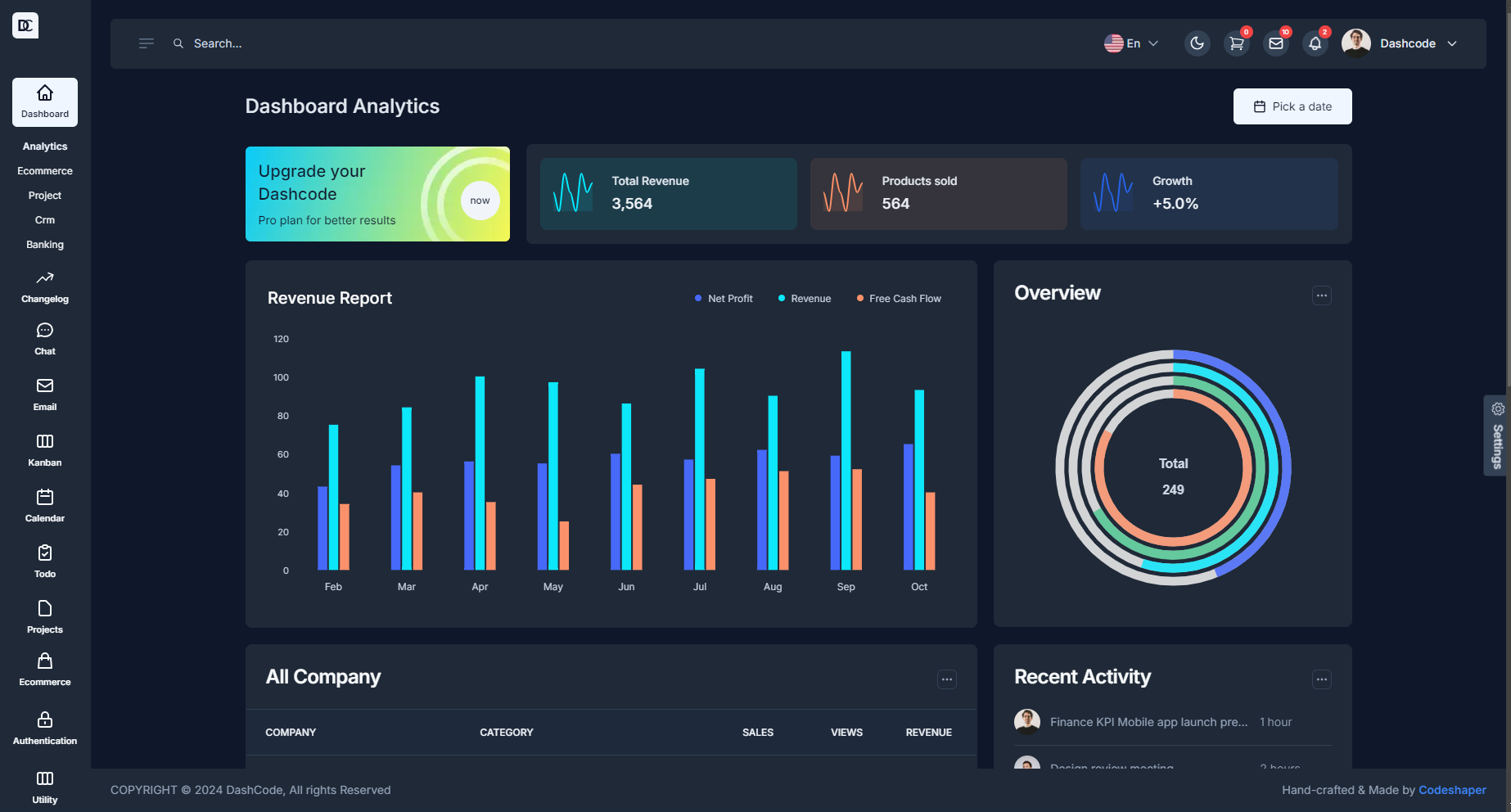Sort by the VIEWS column header
The width and height of the screenshot is (1511, 812).
846,733
